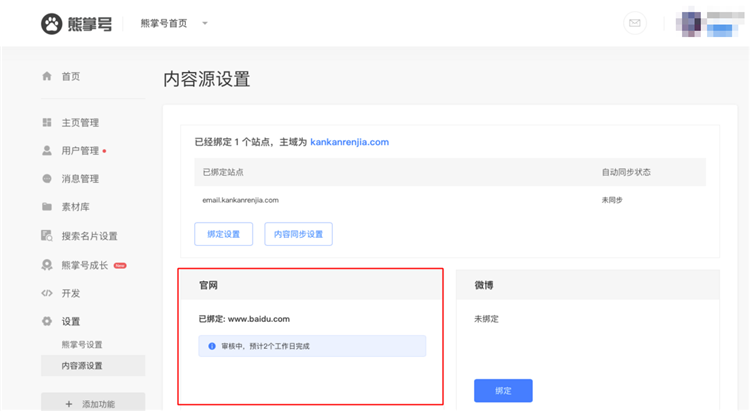
Task: Click the 用户管理 person icon
Action: pos(47,151)
